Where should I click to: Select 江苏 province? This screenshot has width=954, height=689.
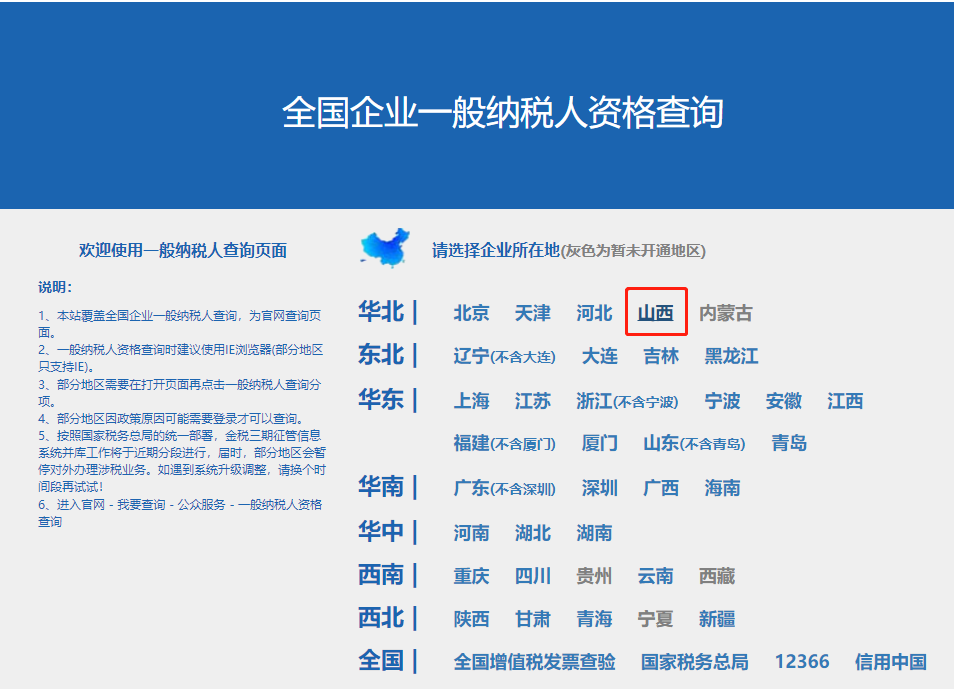(x=533, y=400)
